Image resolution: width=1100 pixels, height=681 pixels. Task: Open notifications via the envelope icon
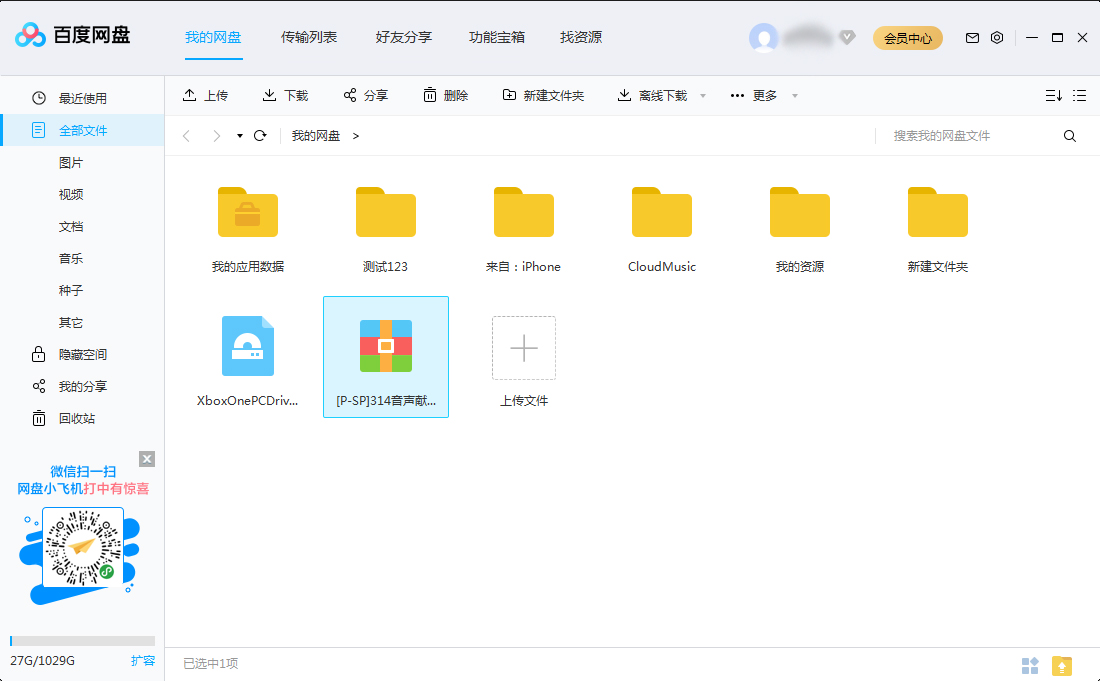(x=971, y=36)
